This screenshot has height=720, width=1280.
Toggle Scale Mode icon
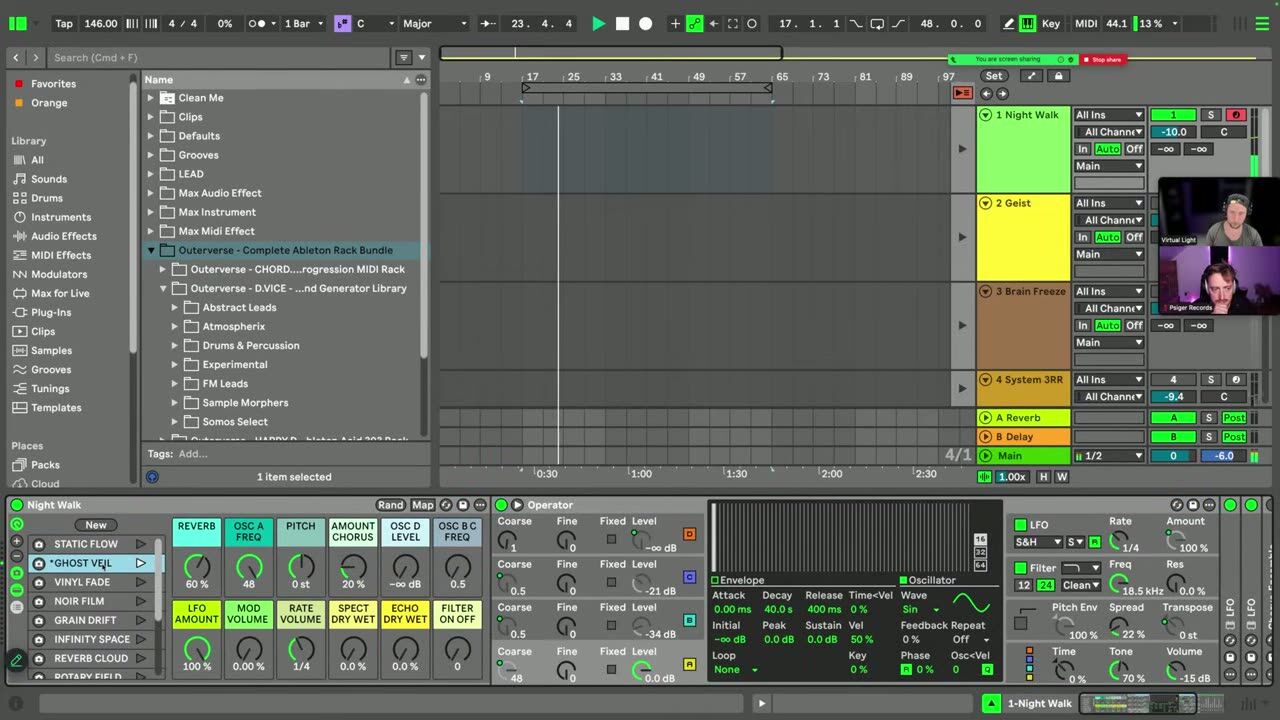click(343, 23)
